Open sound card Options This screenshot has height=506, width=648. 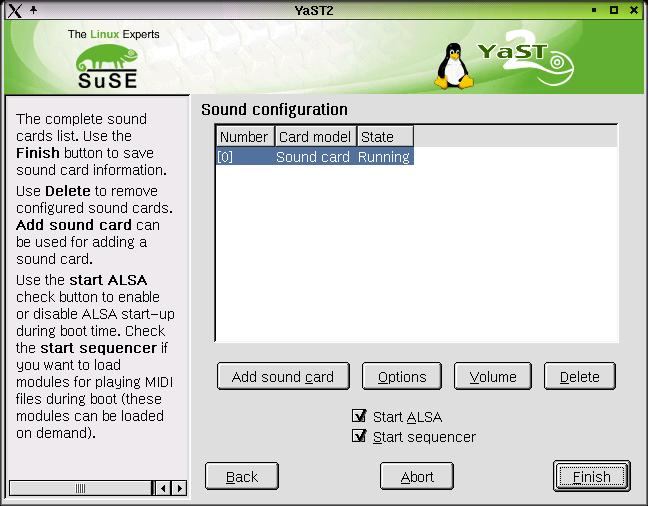(x=402, y=377)
